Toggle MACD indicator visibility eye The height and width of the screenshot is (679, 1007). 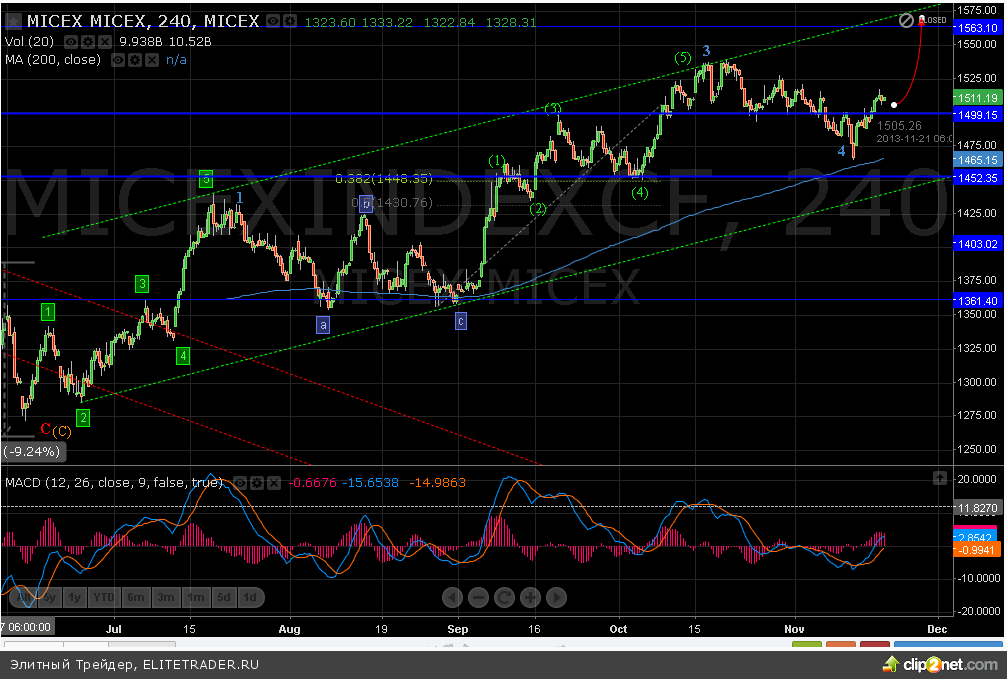tap(240, 482)
